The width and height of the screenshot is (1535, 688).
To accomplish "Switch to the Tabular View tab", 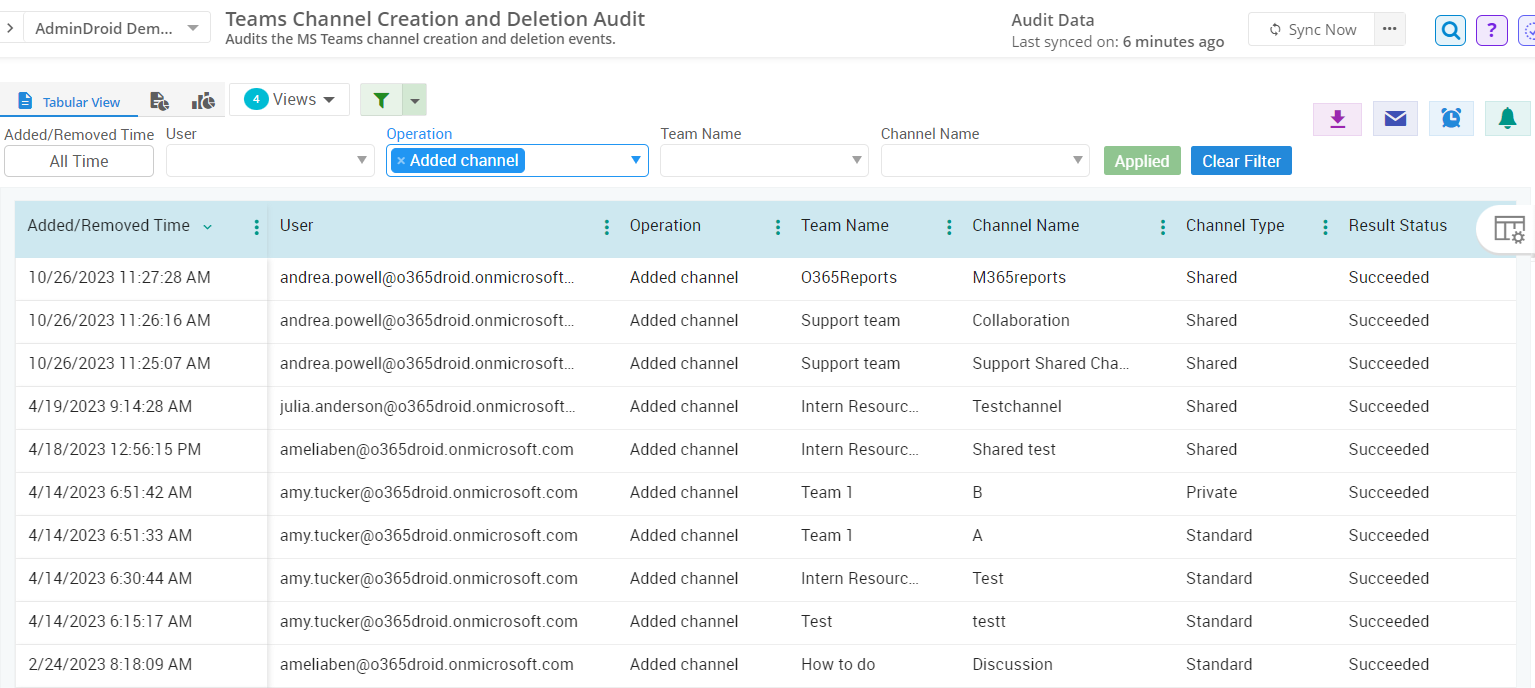I will pyautogui.click(x=70, y=101).
